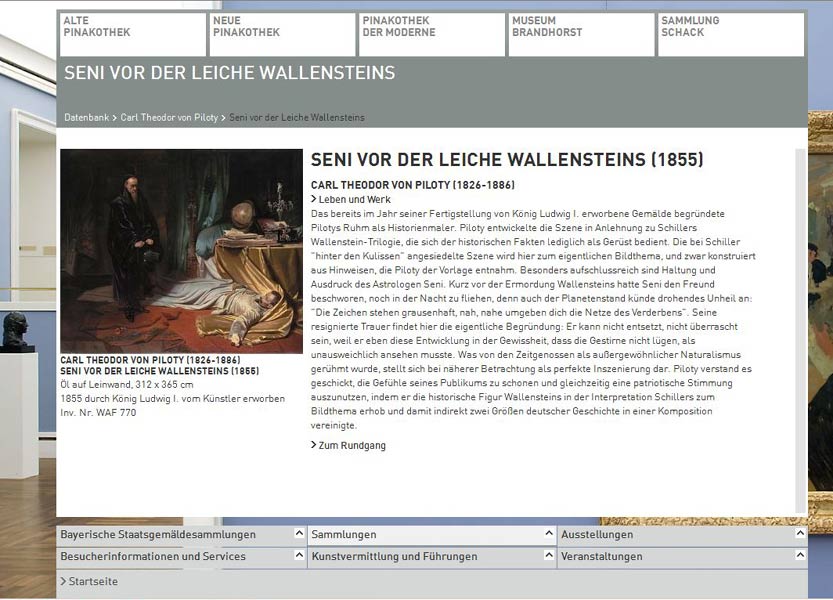Click the content area vertical scrollbar
Screen dimensions: 833x600
[x=800, y=330]
